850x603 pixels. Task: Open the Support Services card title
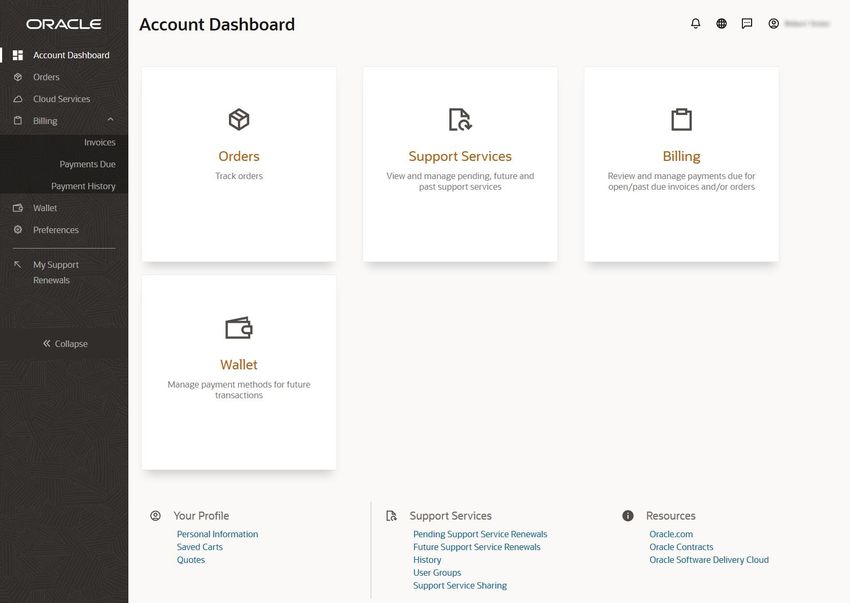tap(460, 156)
